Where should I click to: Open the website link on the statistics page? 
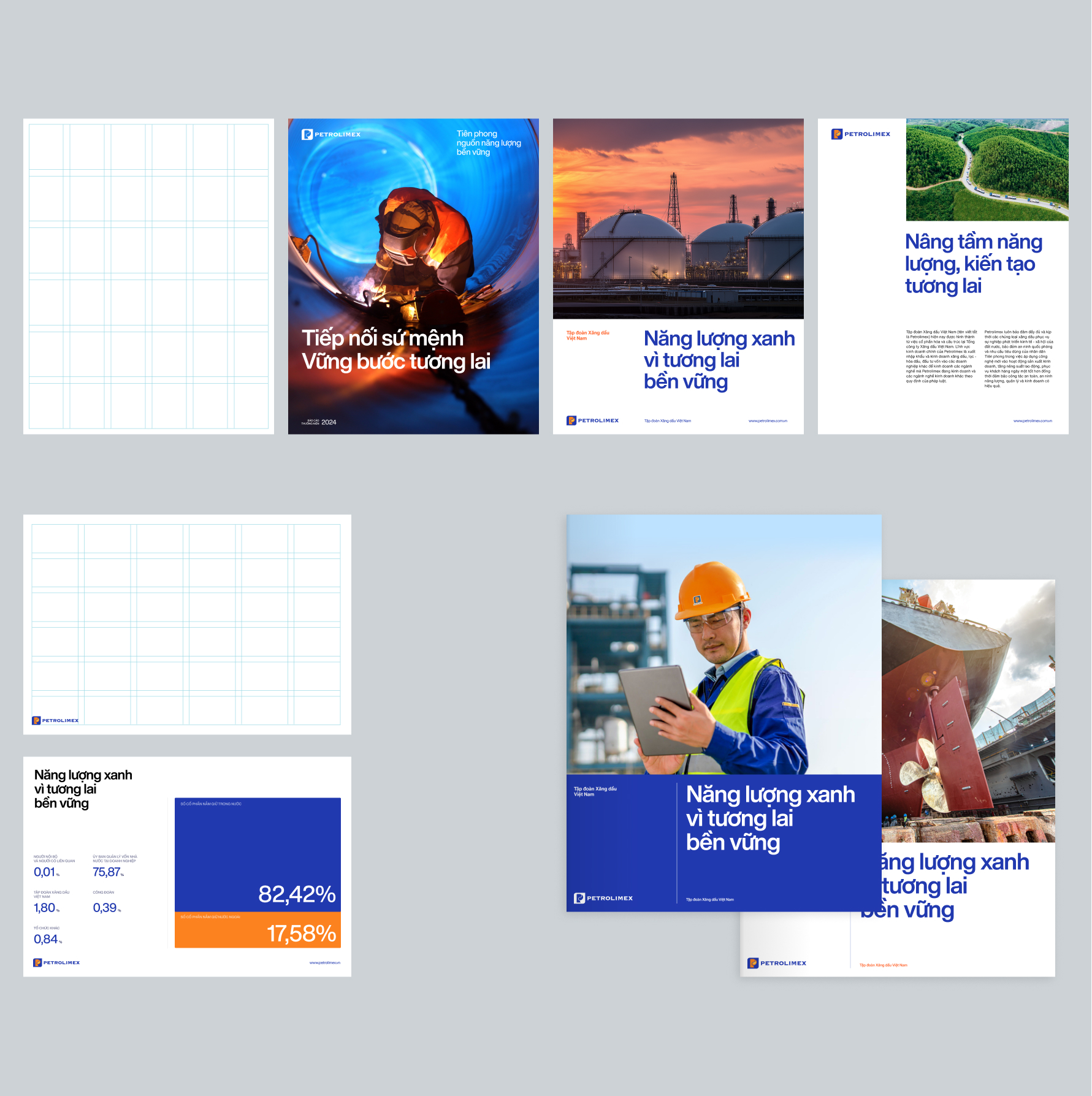324,963
